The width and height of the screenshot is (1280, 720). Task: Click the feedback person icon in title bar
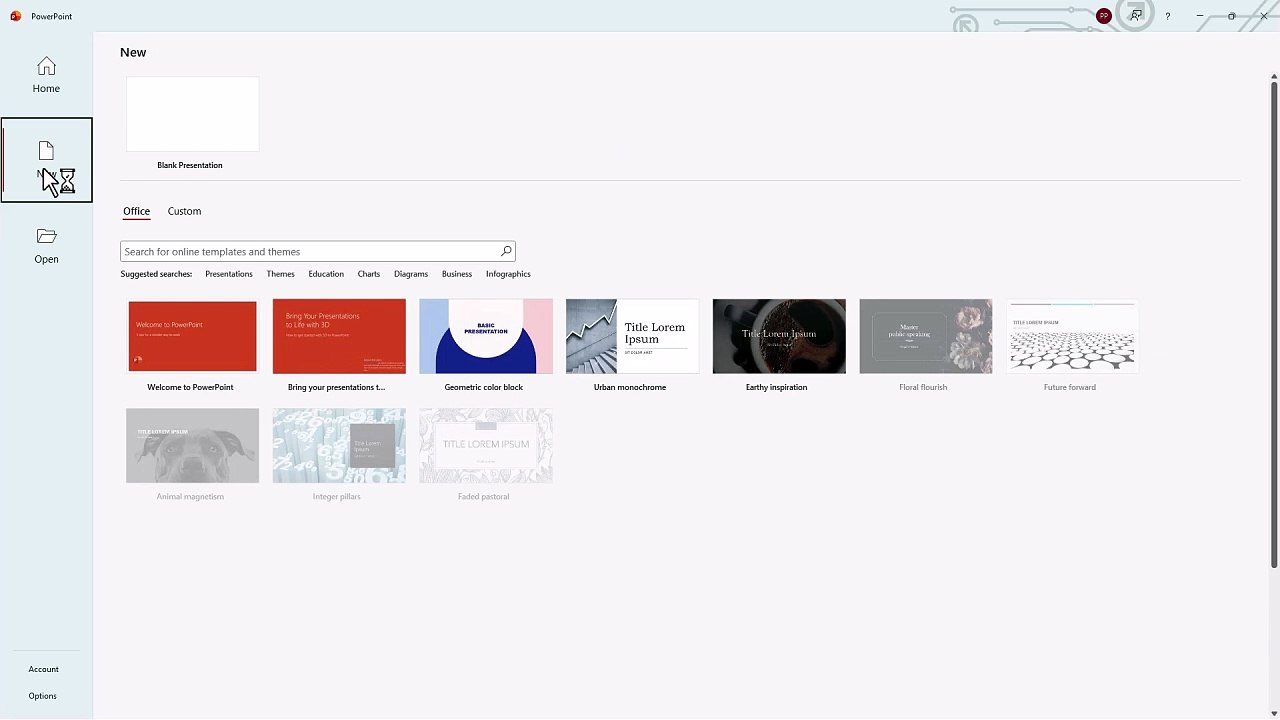[1135, 16]
